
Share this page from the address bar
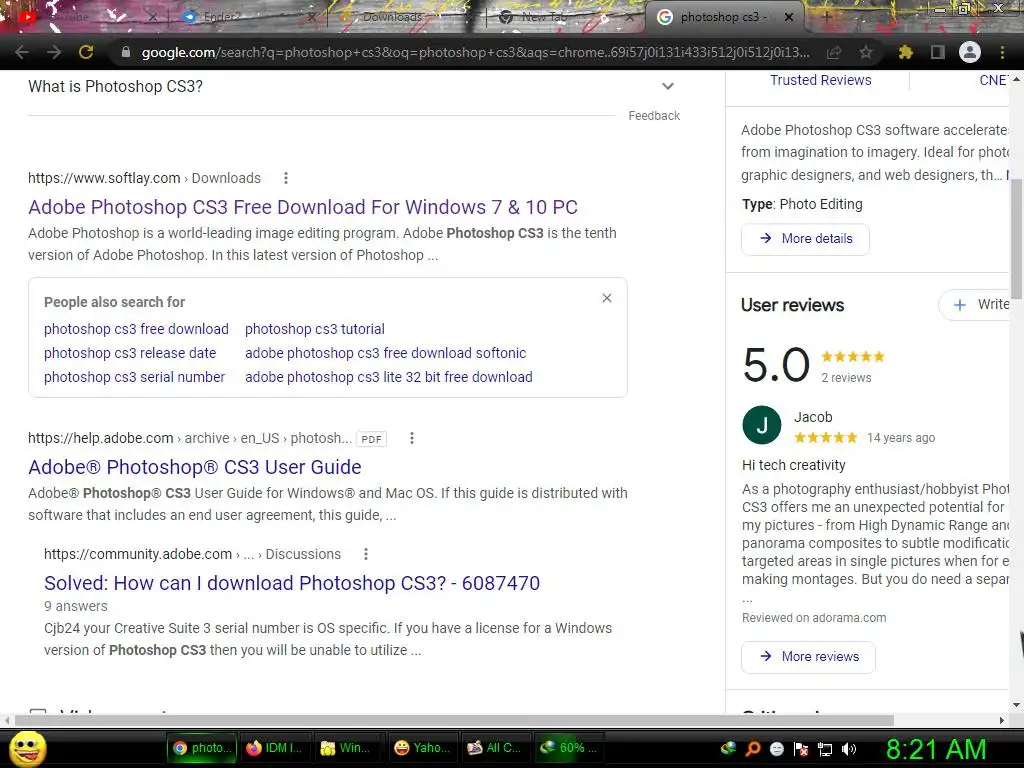(833, 52)
